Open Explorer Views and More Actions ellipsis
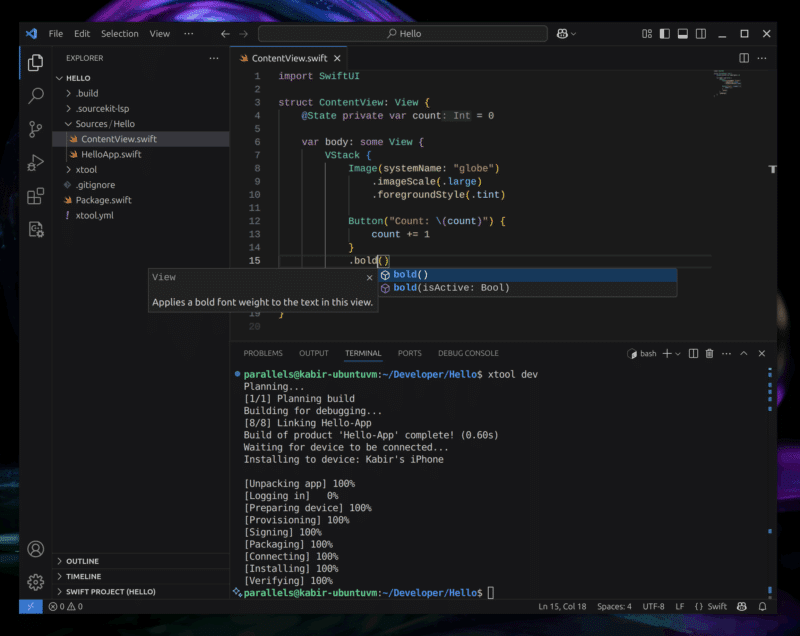Image resolution: width=800 pixels, height=636 pixels. pyautogui.click(x=214, y=58)
